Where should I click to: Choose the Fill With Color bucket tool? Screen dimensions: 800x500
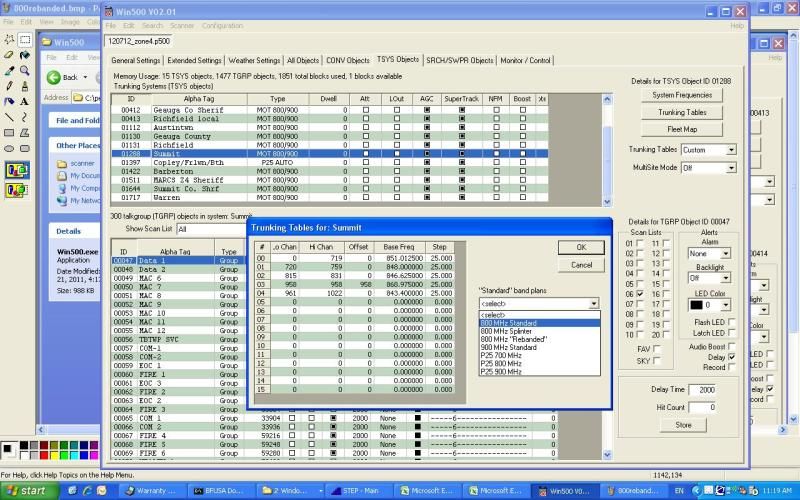24,55
